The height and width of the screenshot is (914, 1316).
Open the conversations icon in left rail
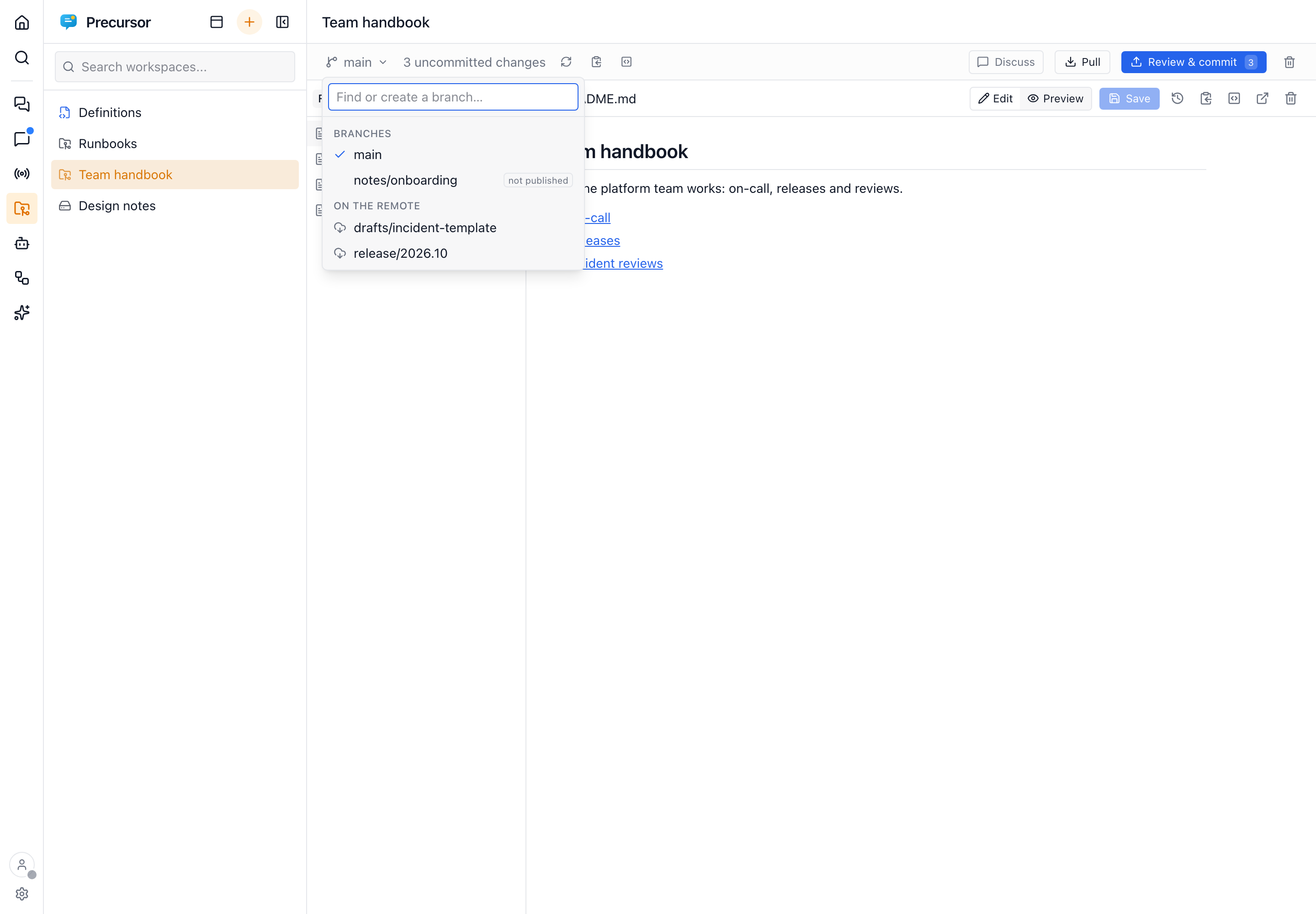[x=22, y=104]
